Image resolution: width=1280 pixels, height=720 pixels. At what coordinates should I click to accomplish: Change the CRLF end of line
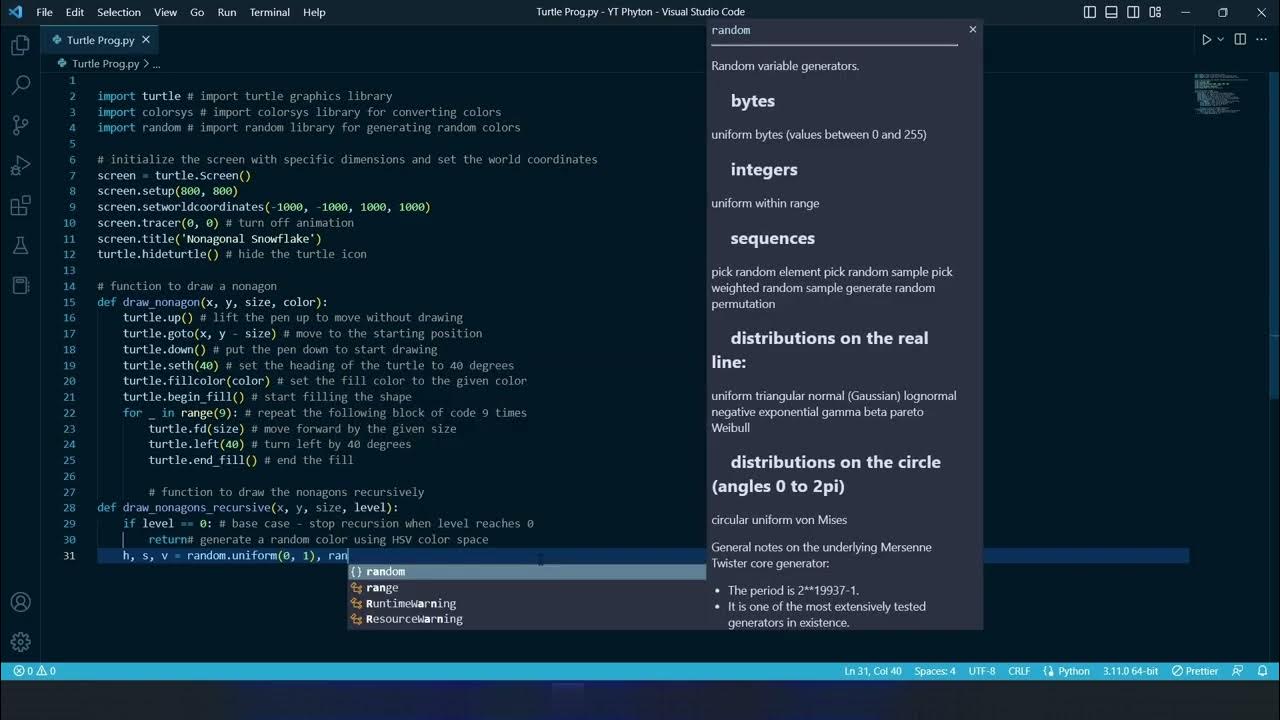click(x=1019, y=671)
